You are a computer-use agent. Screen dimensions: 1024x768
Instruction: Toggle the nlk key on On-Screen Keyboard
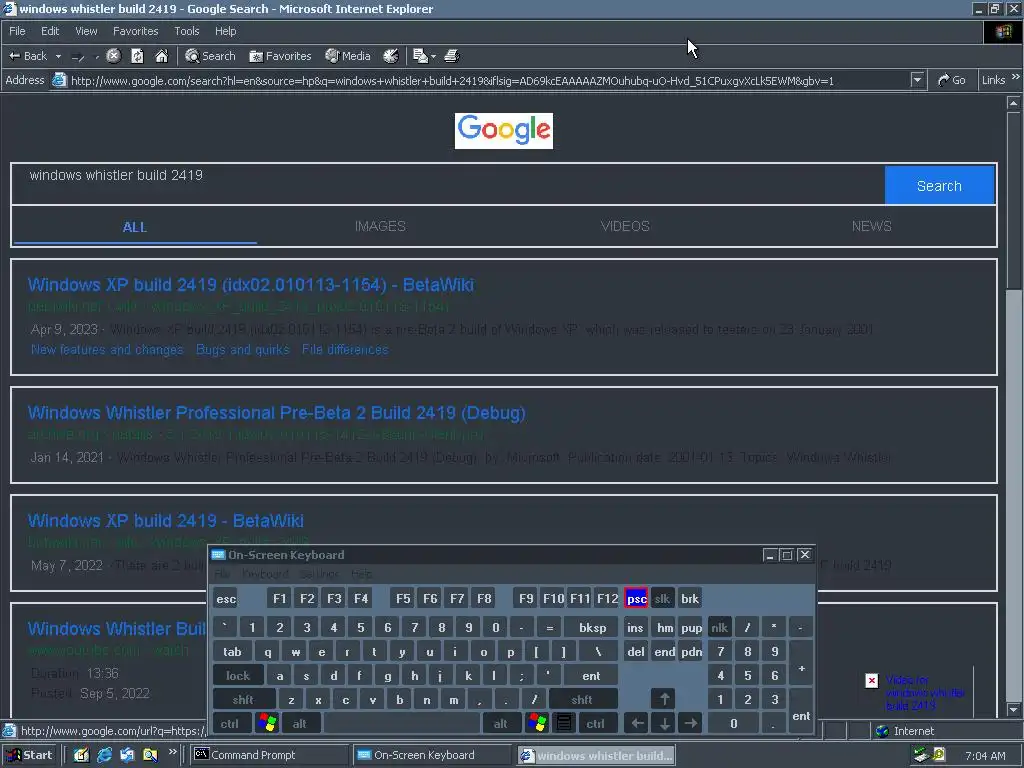[x=720, y=628]
